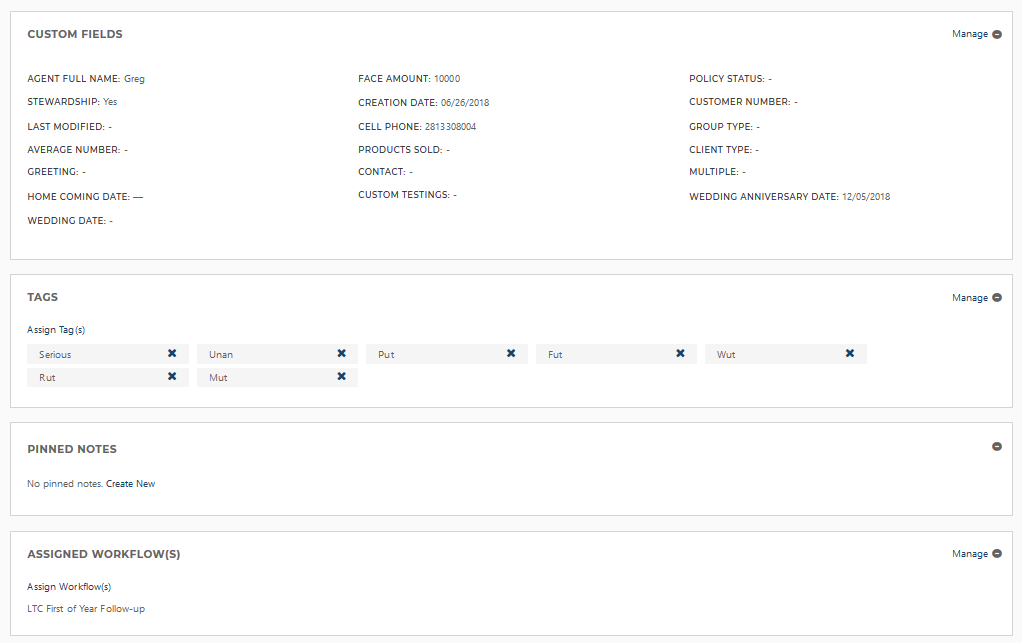Screen dimensions: 1022x643
Task: Click the Assign Tag(s) link
Action: pyautogui.click(x=56, y=330)
